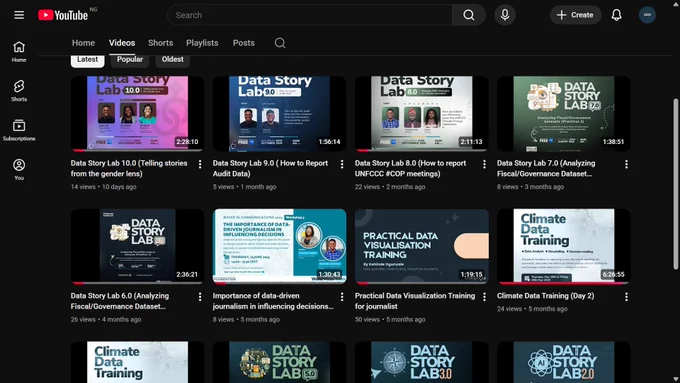680x383 pixels.
Task: Click the 6:26:55 duration badge
Action: click(613, 275)
